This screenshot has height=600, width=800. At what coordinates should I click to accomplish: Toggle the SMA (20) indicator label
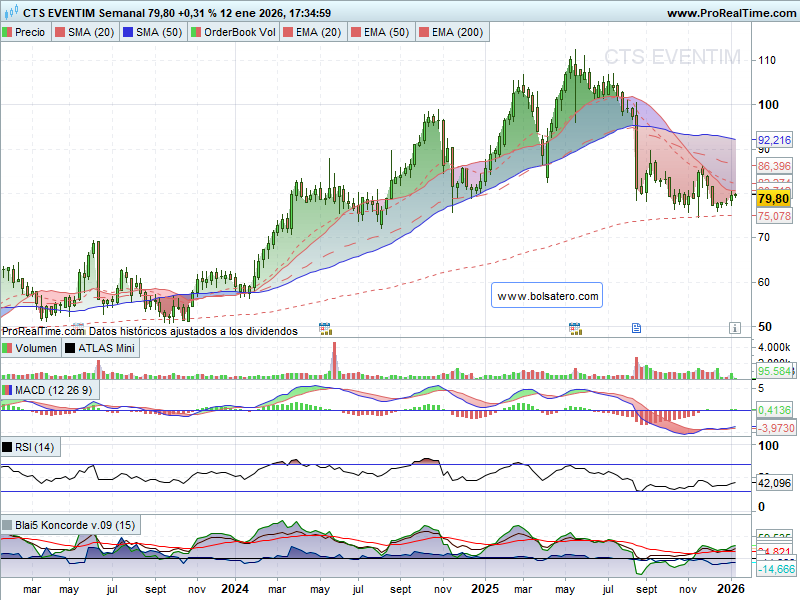point(90,32)
